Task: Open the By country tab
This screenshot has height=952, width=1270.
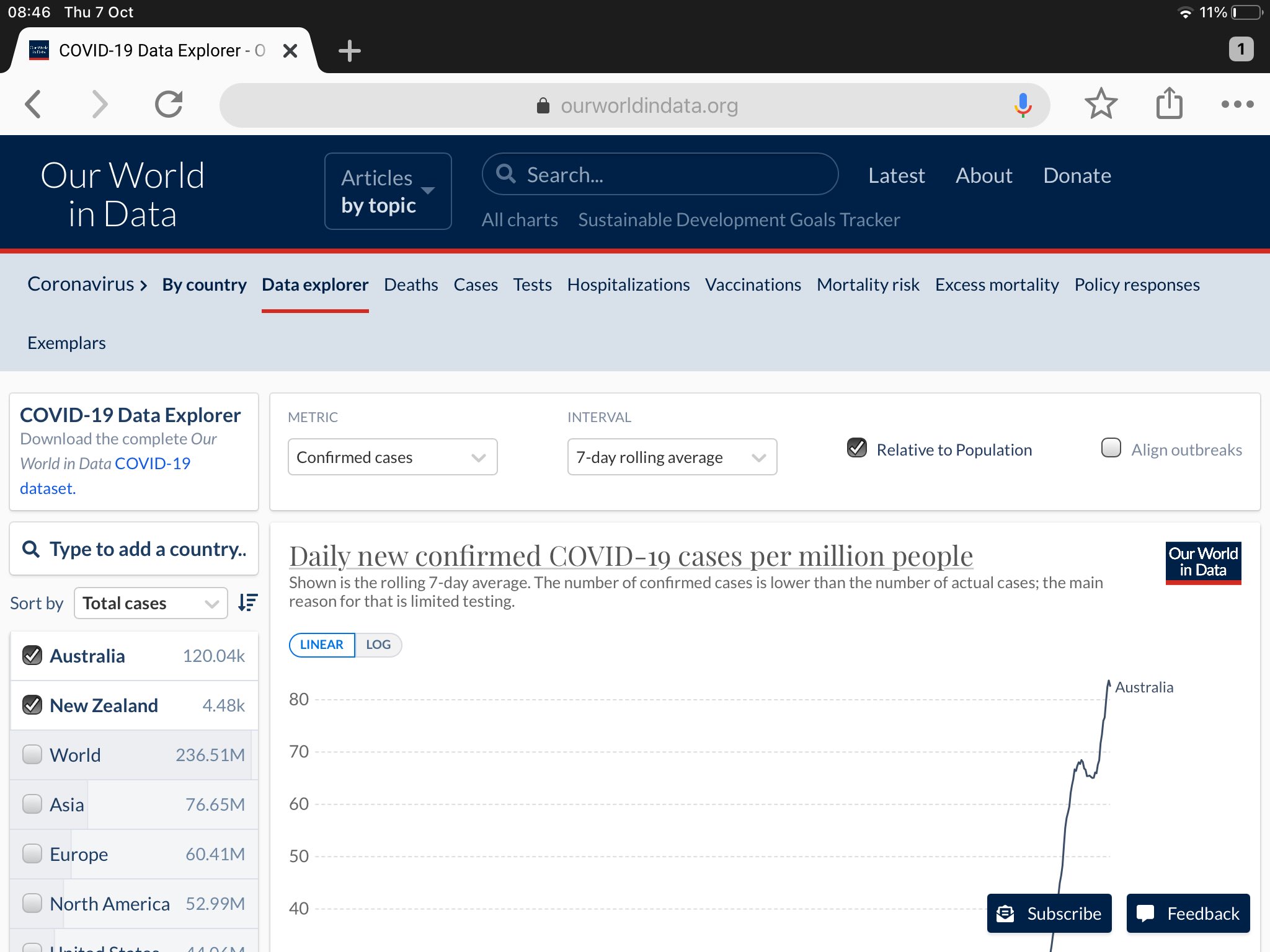Action: [205, 284]
